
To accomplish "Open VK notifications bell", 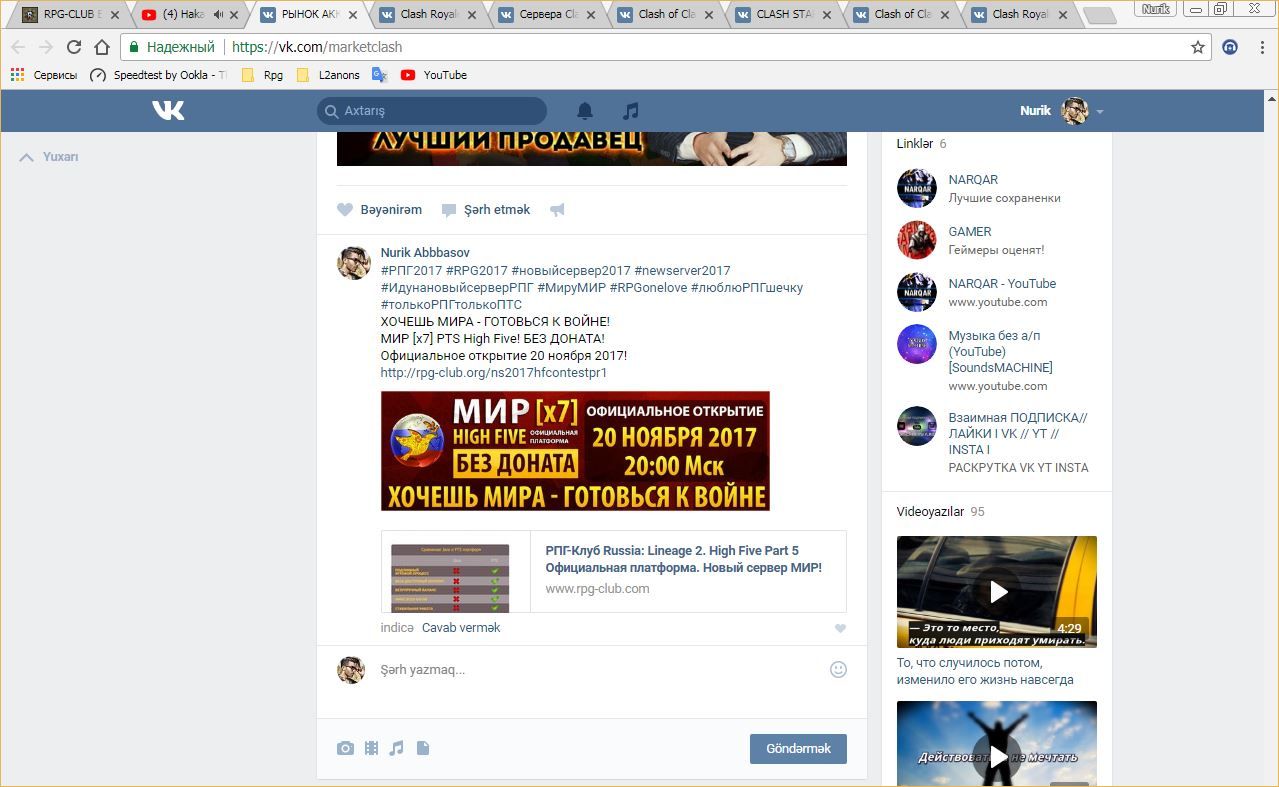I will (x=585, y=110).
